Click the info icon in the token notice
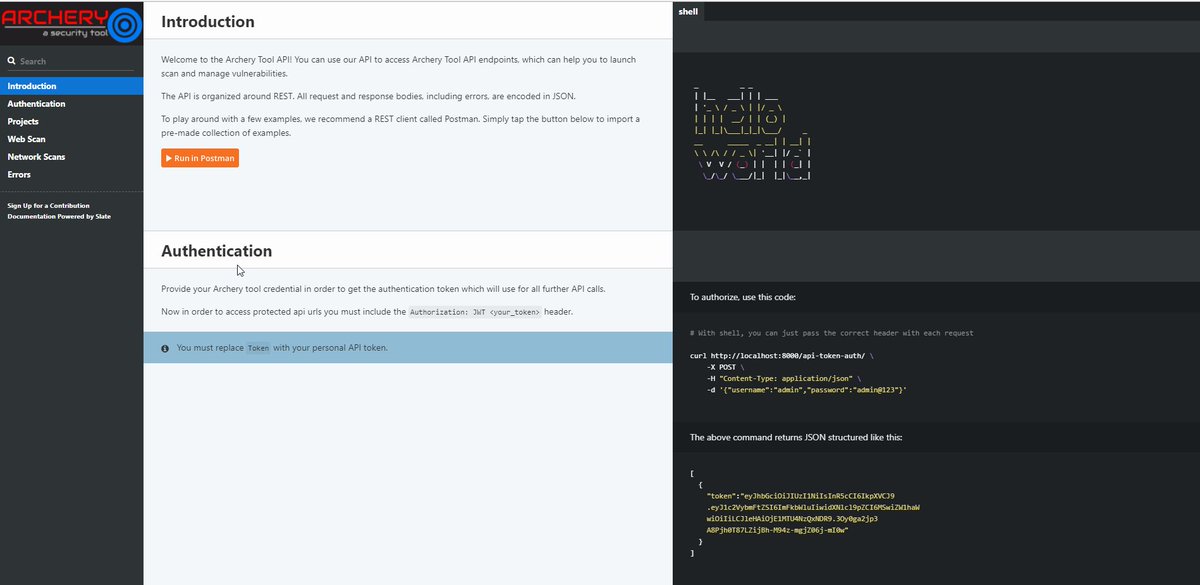 (x=166, y=347)
